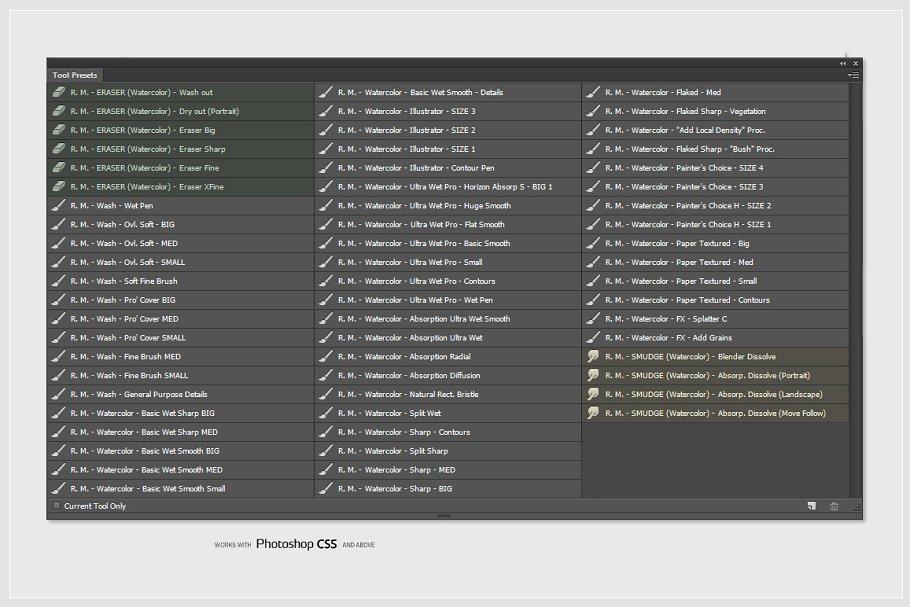Create a new tool preset
Image resolution: width=910 pixels, height=607 pixels.
(x=812, y=506)
